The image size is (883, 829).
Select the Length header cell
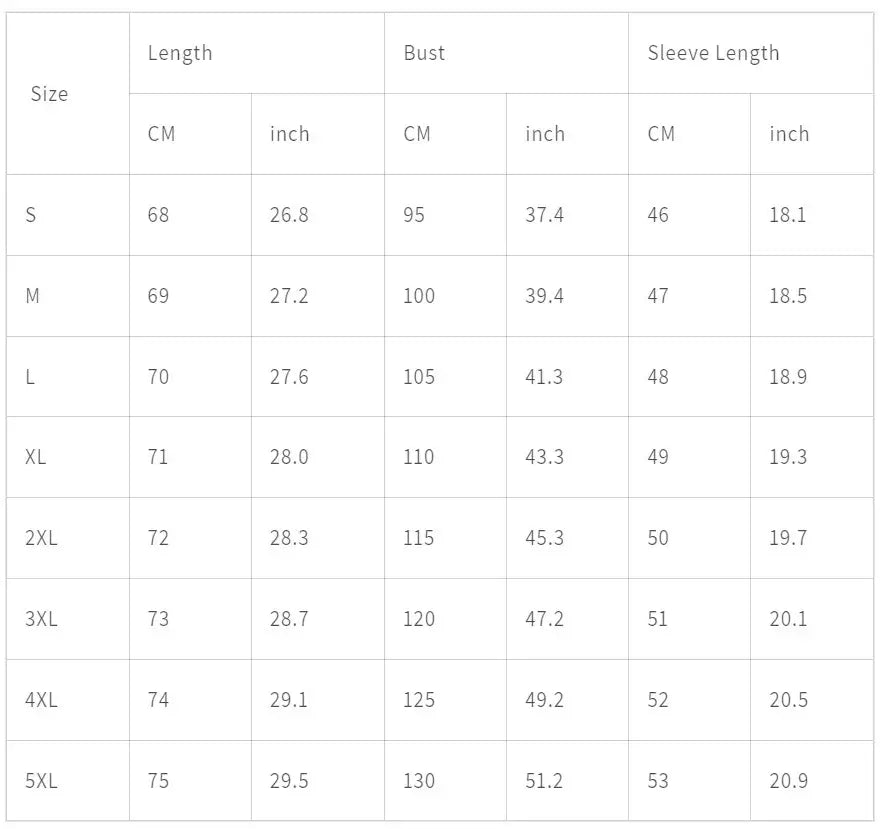(x=180, y=53)
